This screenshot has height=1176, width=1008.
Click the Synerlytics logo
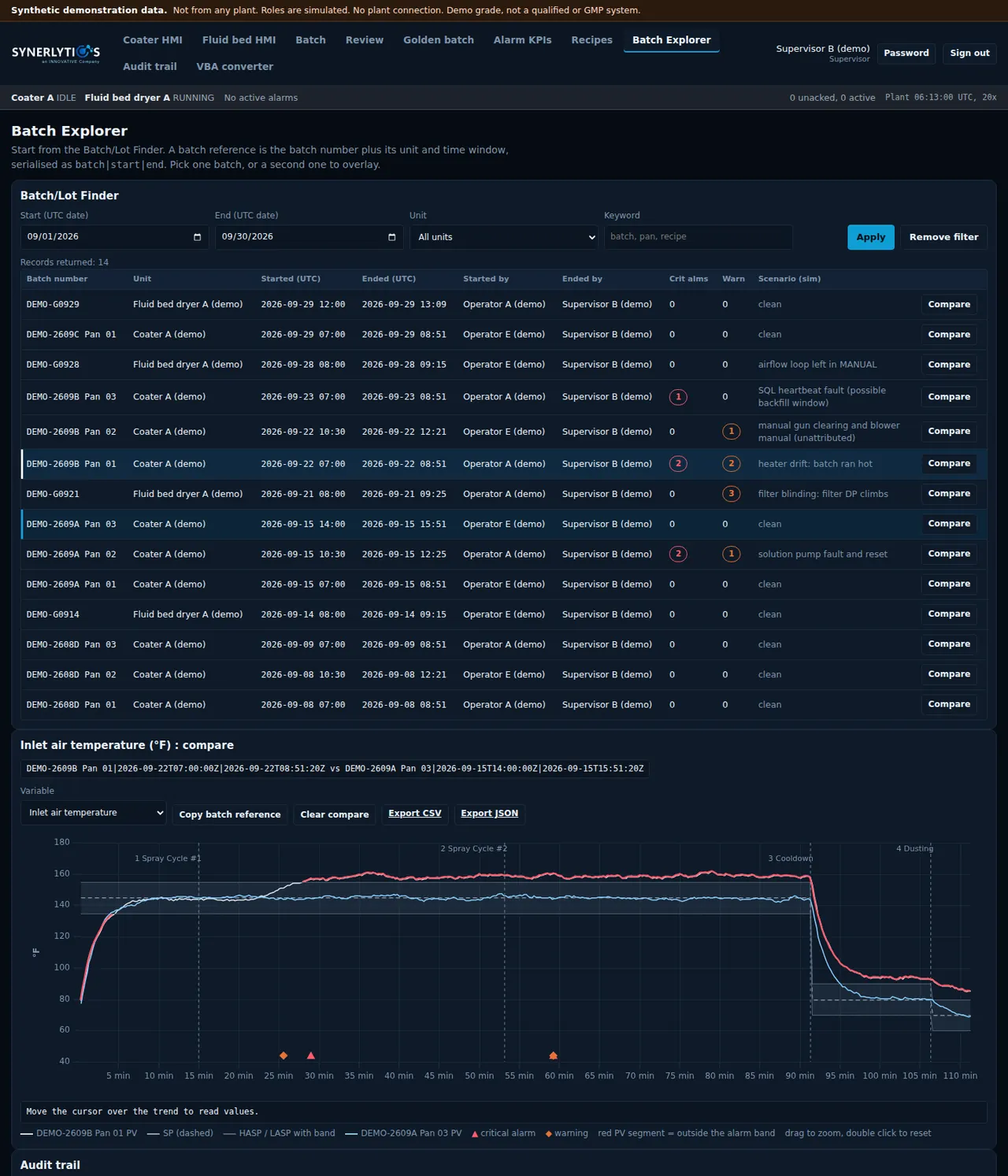point(56,54)
